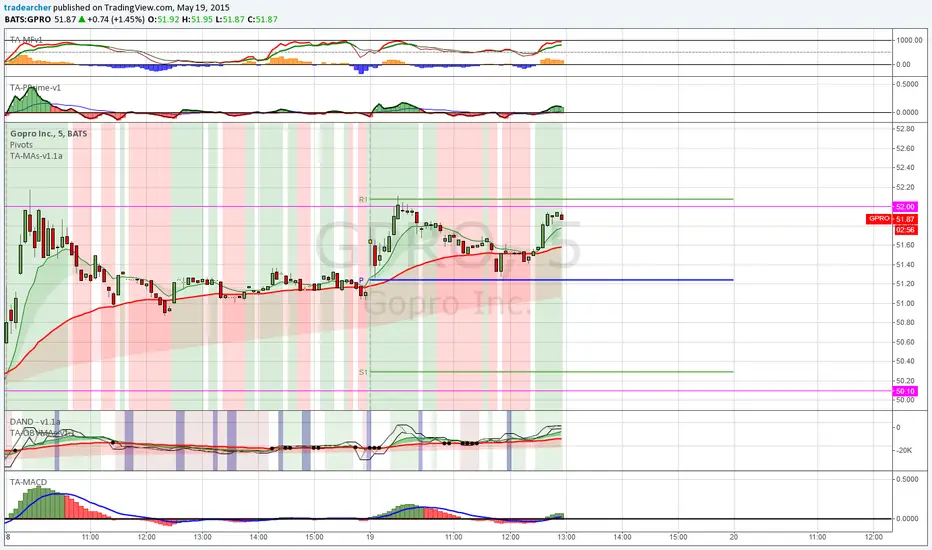Click the magenta 52.00 price level tag
The image size is (932, 550).
click(905, 207)
